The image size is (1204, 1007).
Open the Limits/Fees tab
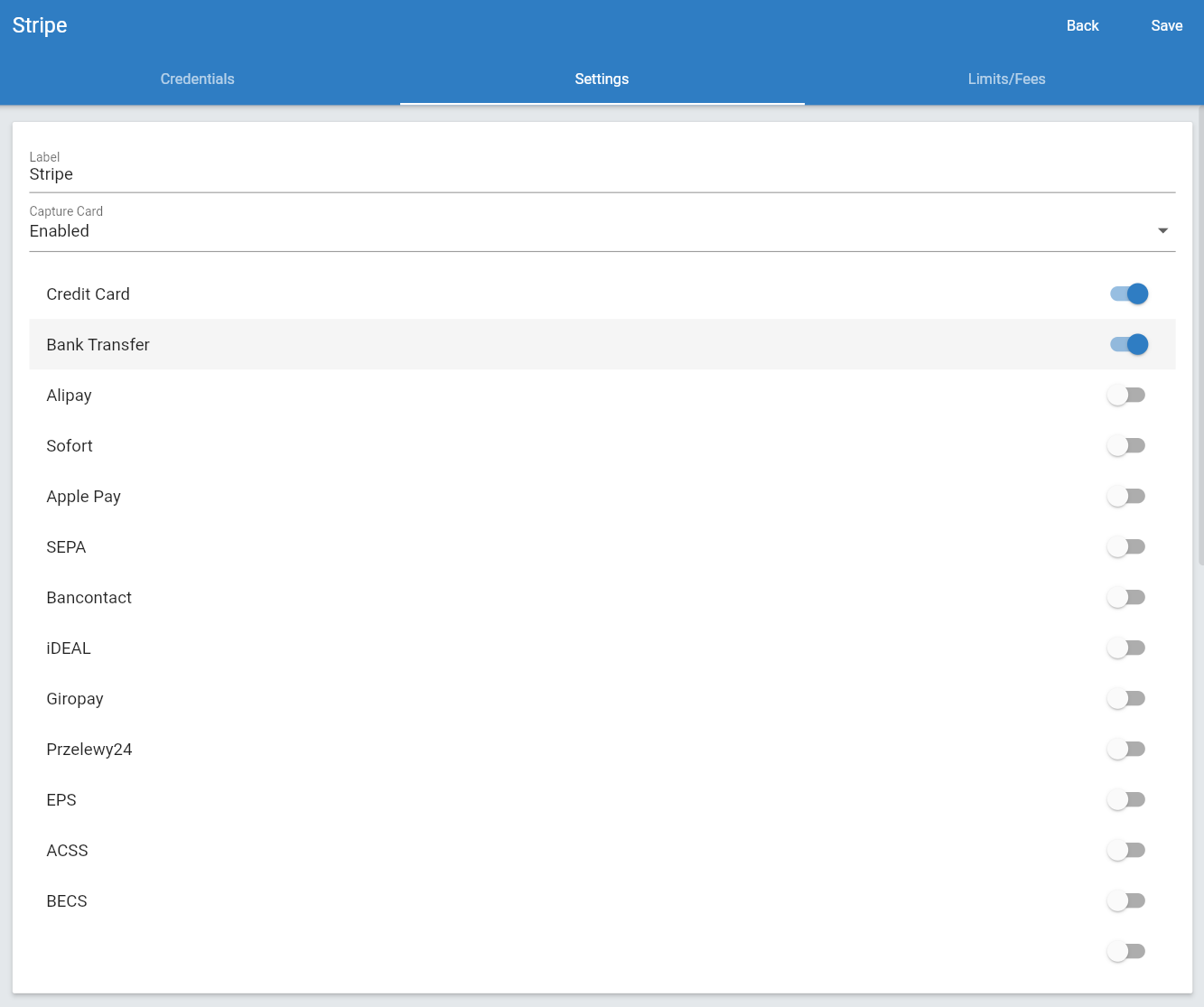tap(1006, 79)
